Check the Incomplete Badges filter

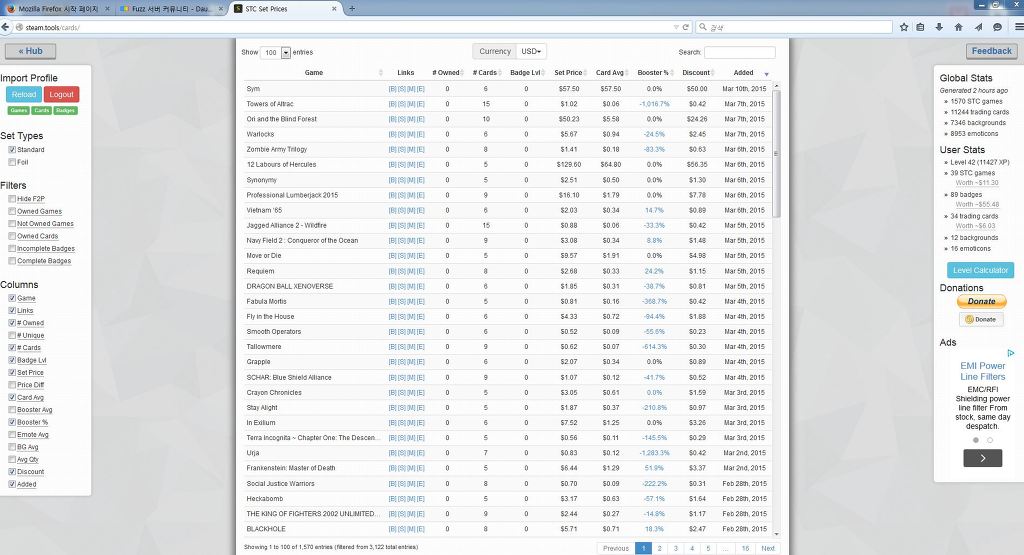(12, 248)
